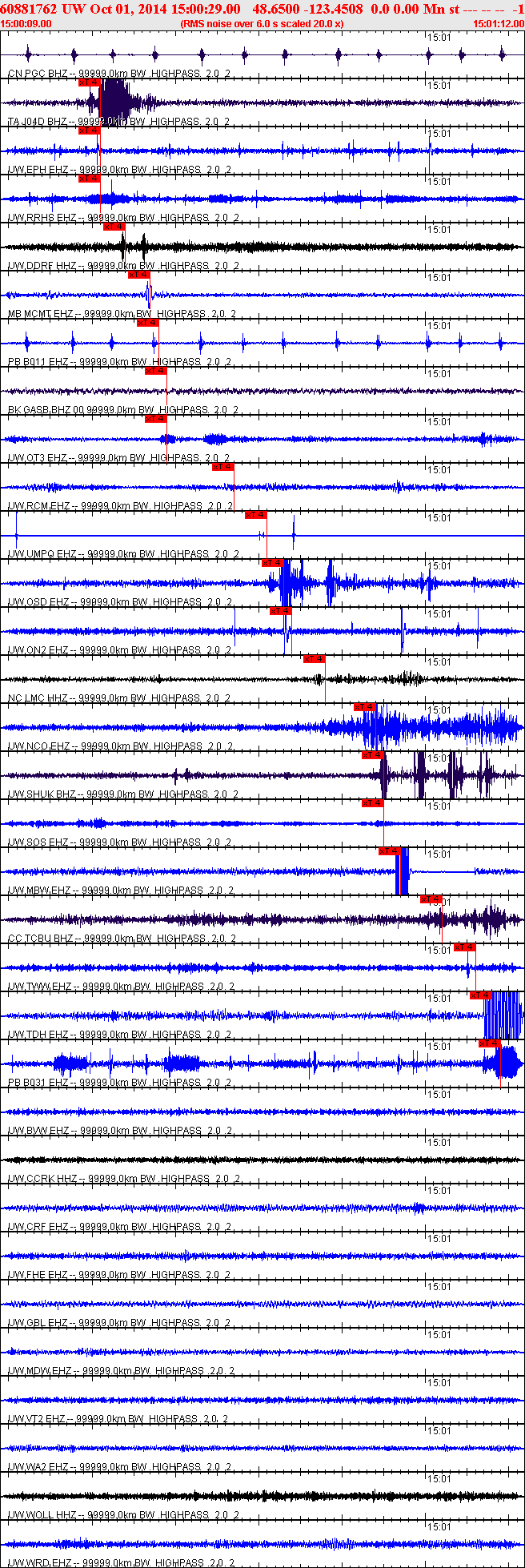Click the window end time 15:01:12.00
The height and width of the screenshot is (1568, 525).
pos(499,24)
